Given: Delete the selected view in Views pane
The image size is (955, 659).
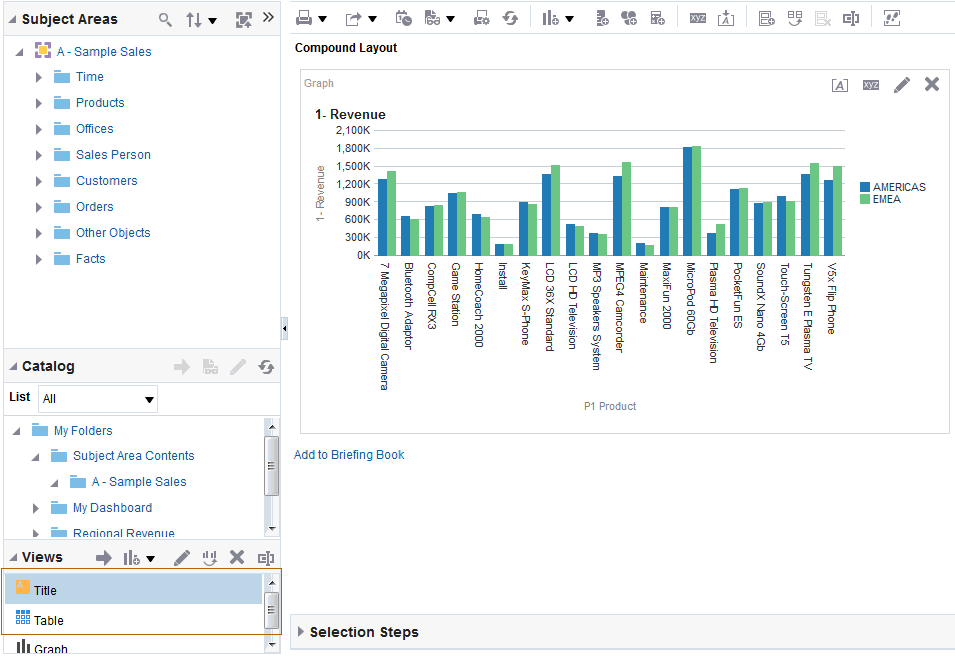Looking at the screenshot, I should tap(237, 558).
